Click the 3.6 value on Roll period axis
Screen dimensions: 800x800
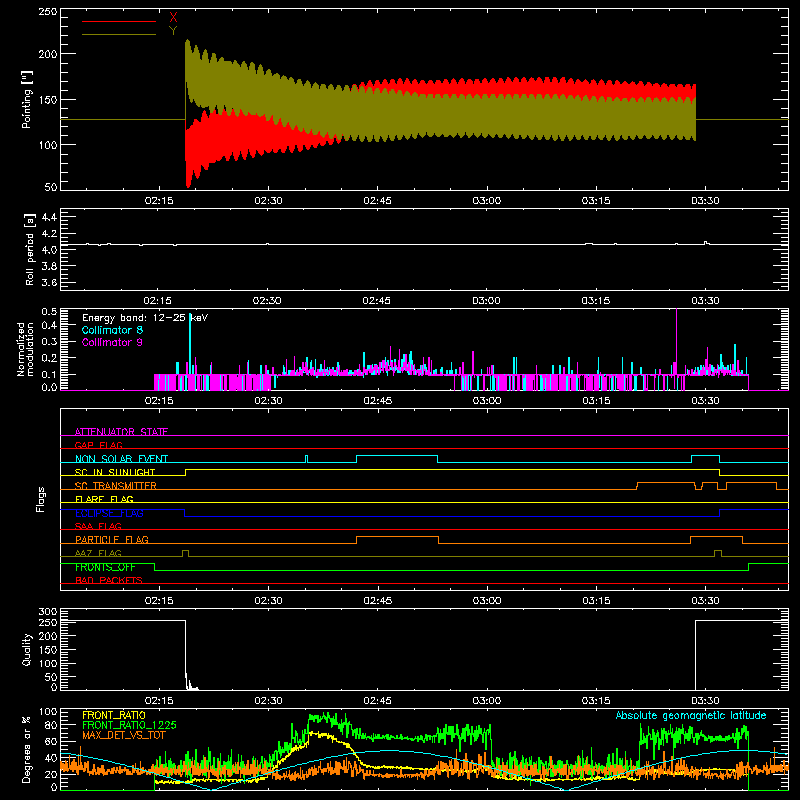coord(49,282)
